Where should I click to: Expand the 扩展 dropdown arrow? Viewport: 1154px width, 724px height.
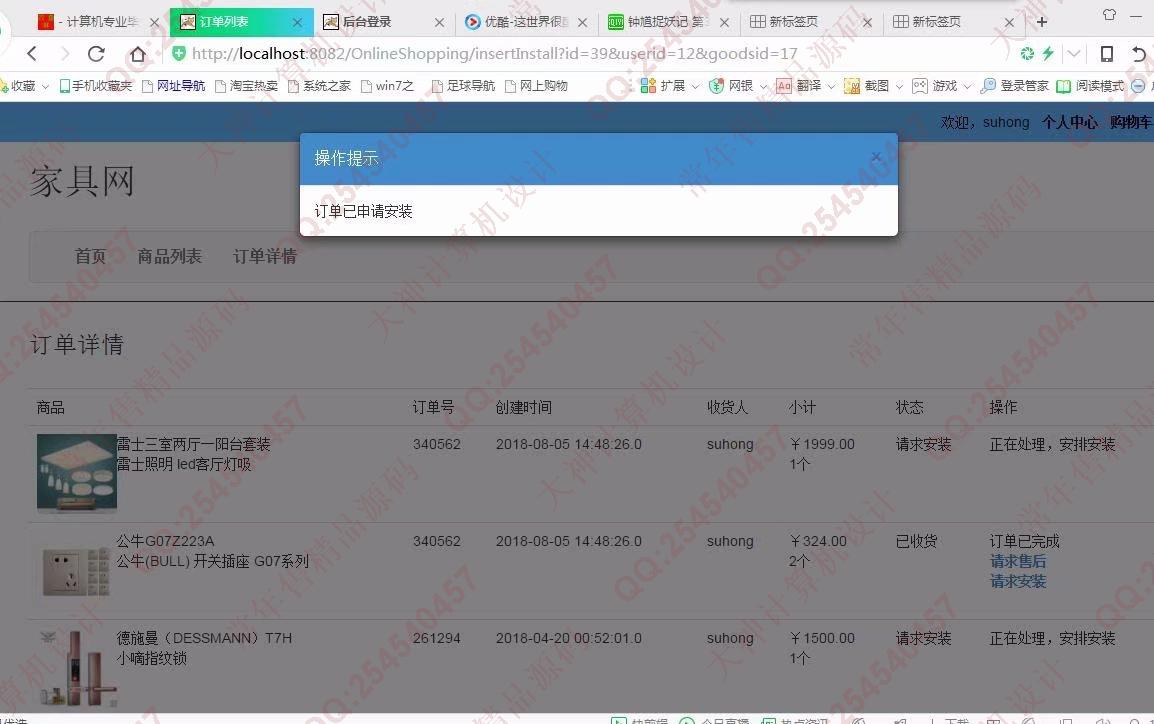[x=695, y=87]
